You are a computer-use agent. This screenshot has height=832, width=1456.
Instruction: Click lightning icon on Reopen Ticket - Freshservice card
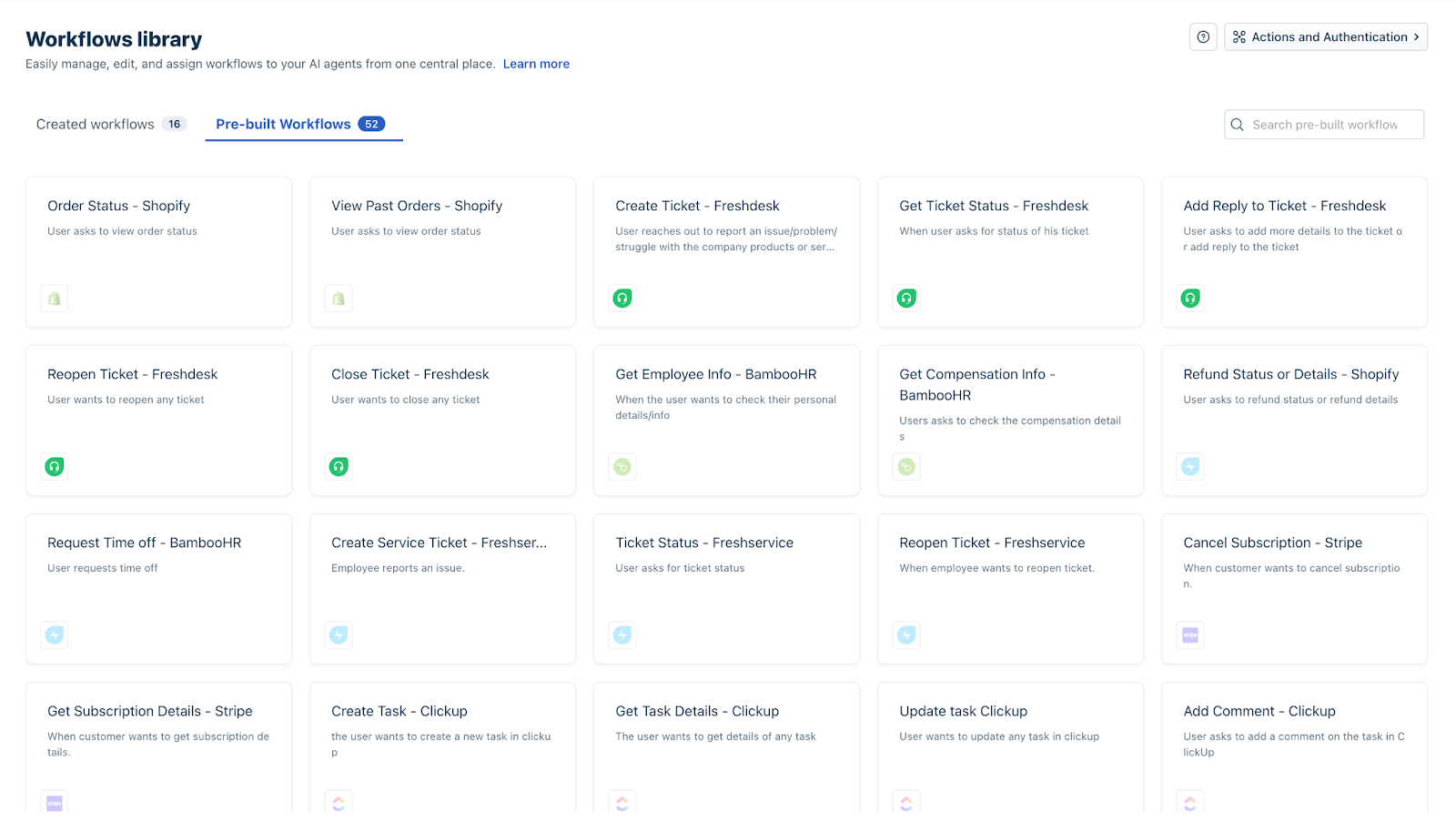(x=906, y=635)
